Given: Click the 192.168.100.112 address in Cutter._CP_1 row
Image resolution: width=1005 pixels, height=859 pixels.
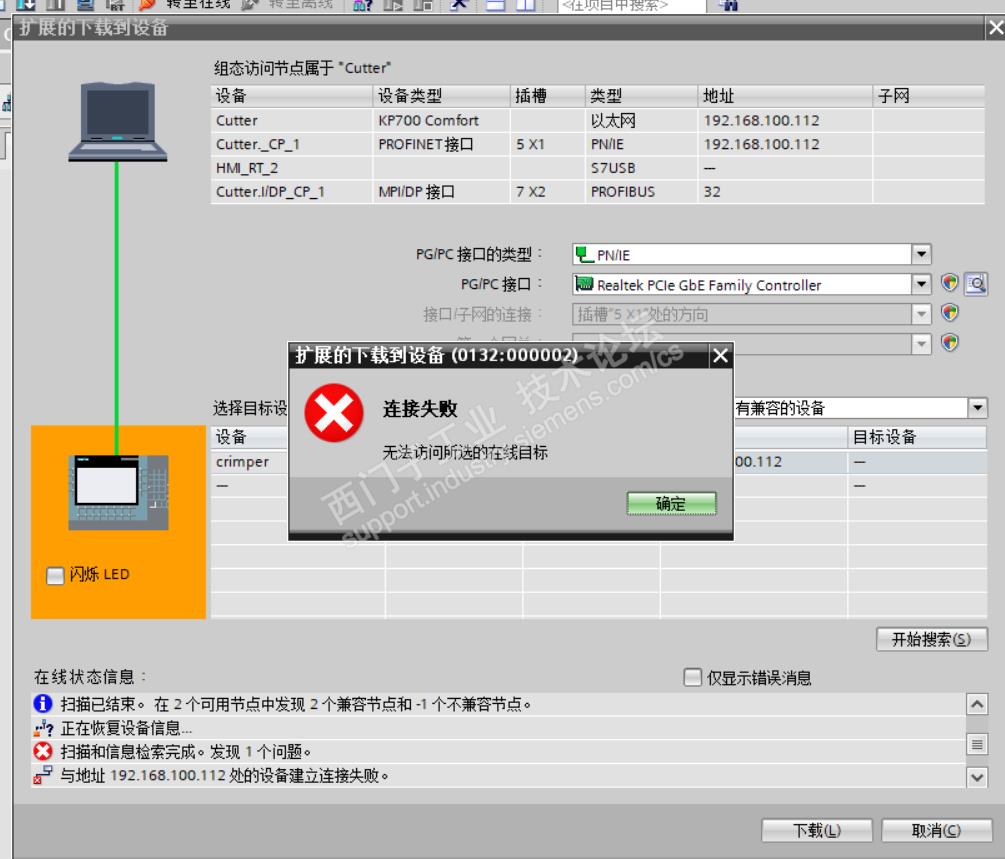Looking at the screenshot, I should 761,144.
